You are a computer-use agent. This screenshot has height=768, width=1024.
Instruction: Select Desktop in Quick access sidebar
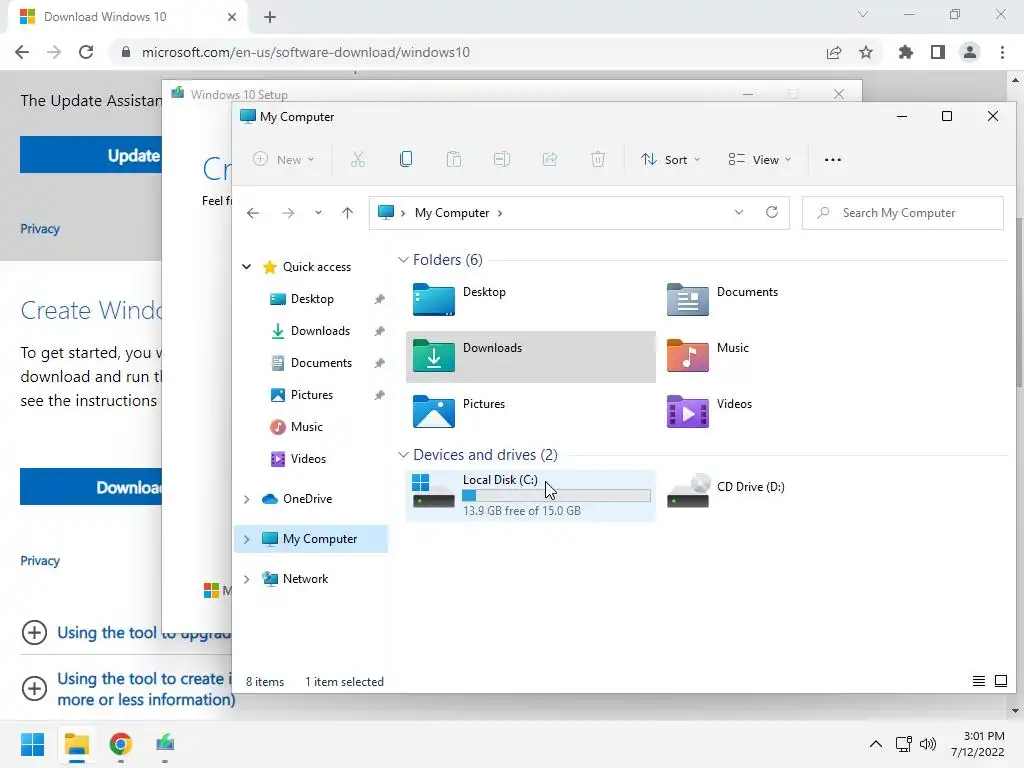point(312,299)
